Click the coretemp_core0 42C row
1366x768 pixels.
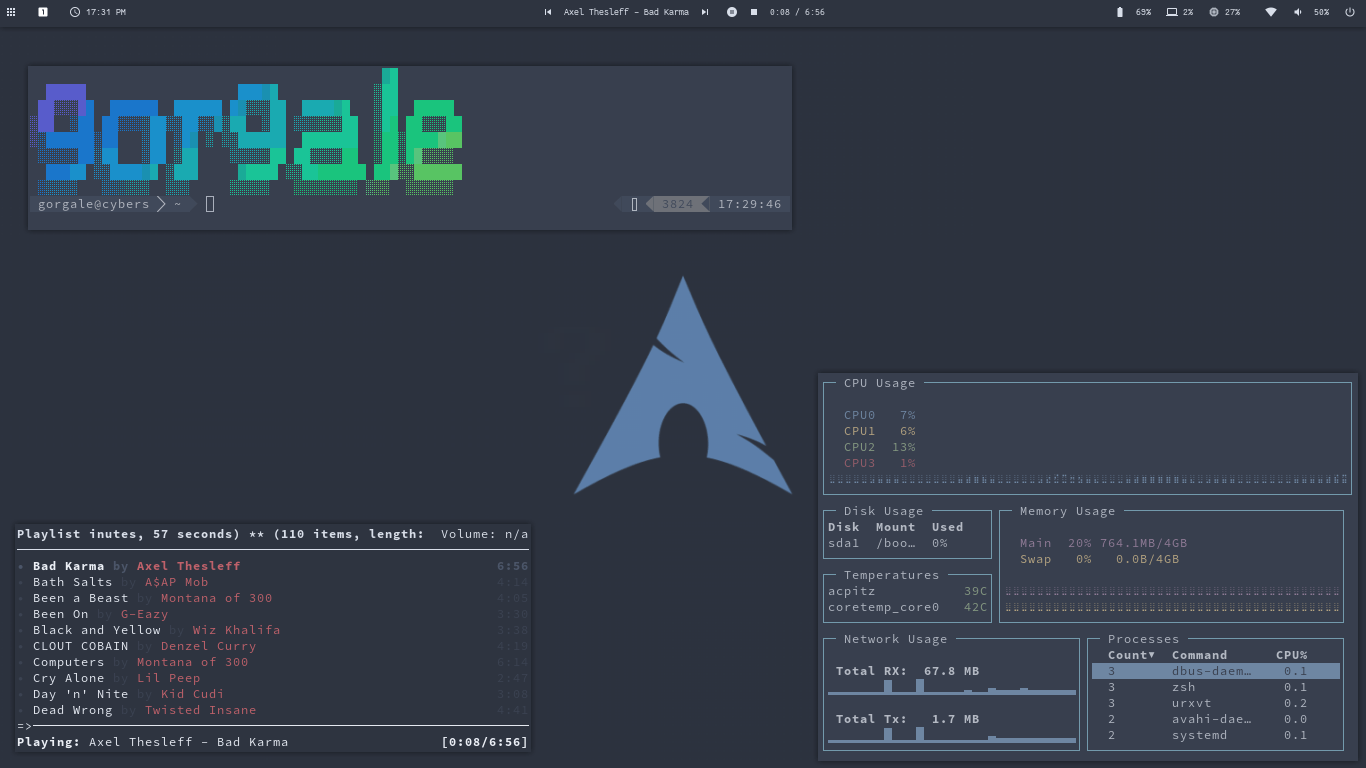(x=907, y=607)
